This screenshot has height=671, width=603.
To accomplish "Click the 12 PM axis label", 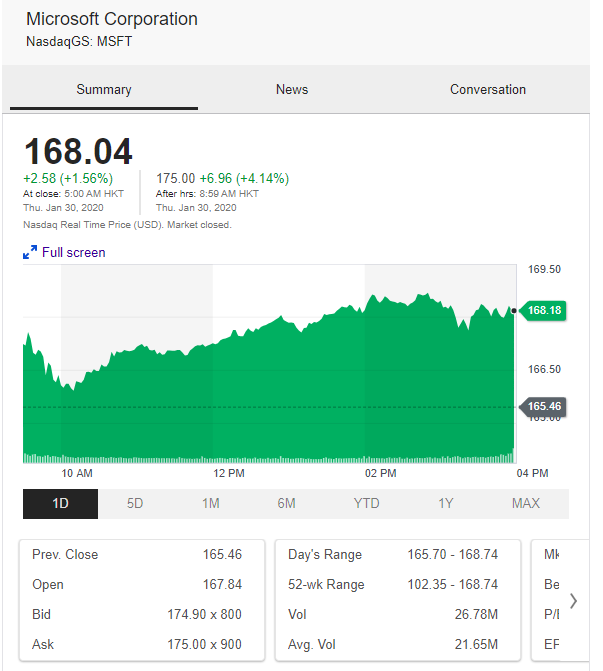I will tap(229, 473).
